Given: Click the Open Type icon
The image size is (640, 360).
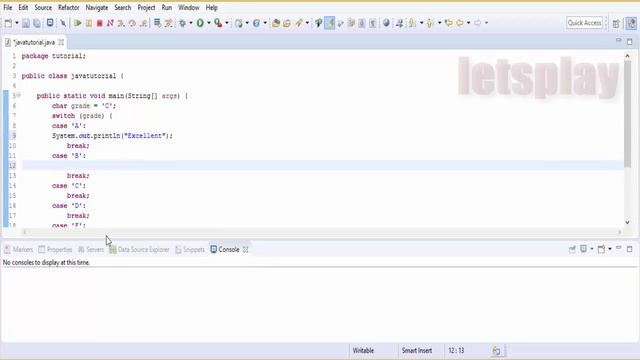Looking at the screenshot, I should point(276,23).
